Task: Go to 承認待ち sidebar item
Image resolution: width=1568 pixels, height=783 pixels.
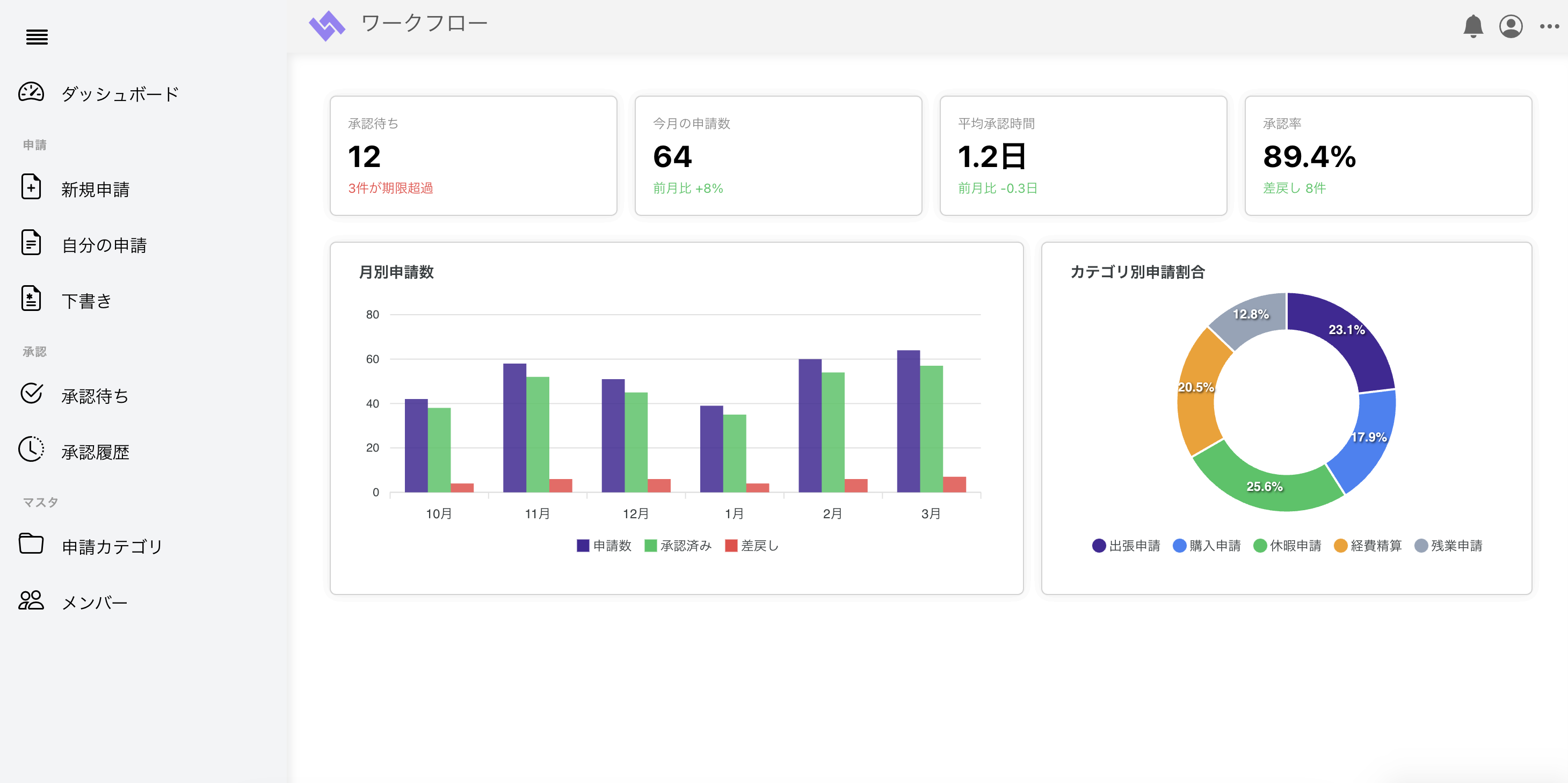Action: tap(95, 396)
